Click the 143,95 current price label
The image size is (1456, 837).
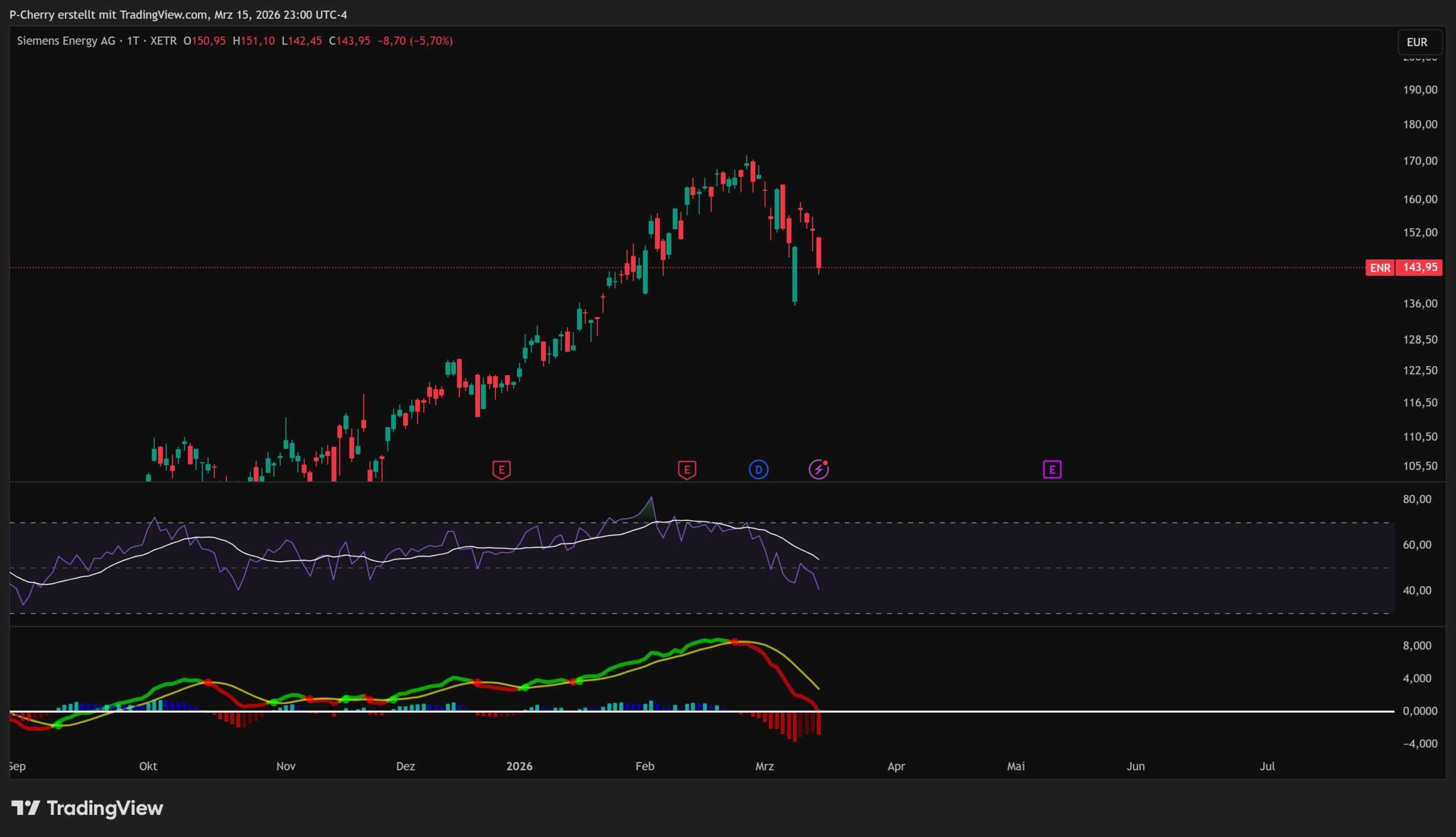click(1420, 268)
